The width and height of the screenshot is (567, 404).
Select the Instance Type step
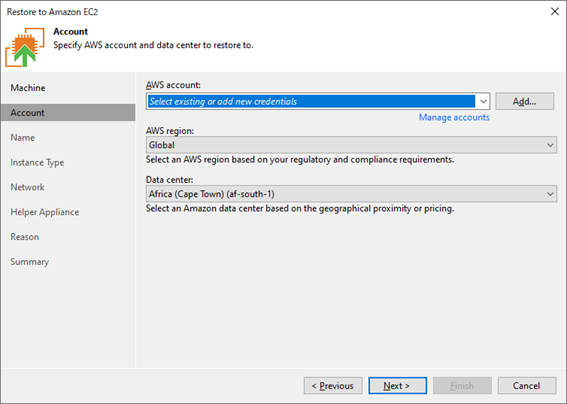[37, 162]
